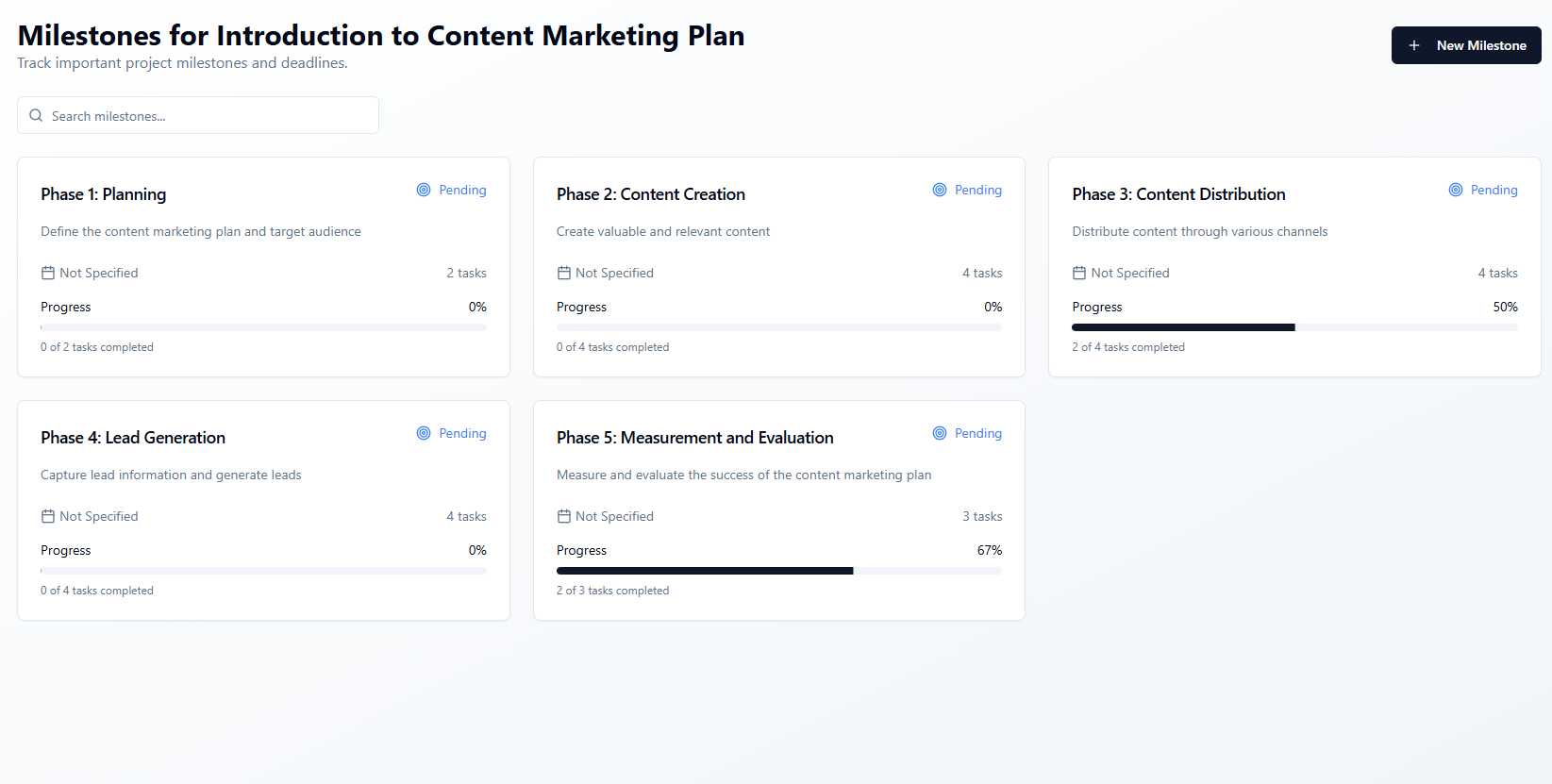Click the Pending target icon on Phase 5
This screenshot has height=784, width=1552.
[x=940, y=433]
